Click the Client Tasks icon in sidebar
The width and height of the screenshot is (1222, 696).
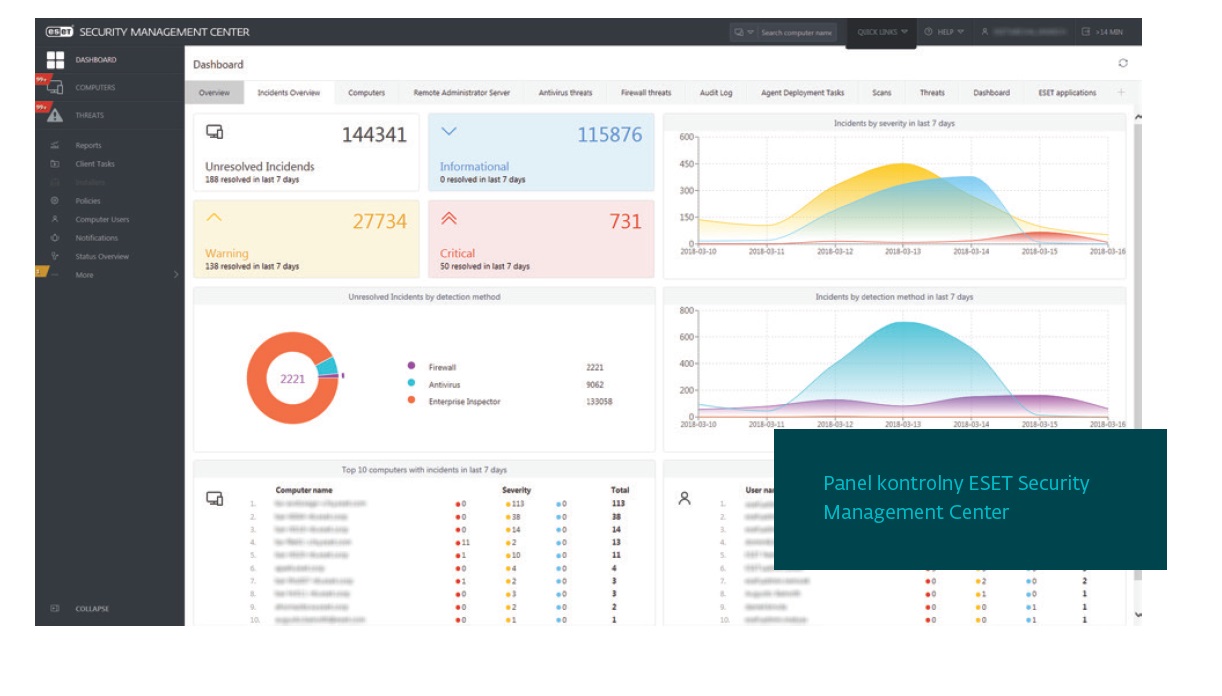tap(55, 164)
